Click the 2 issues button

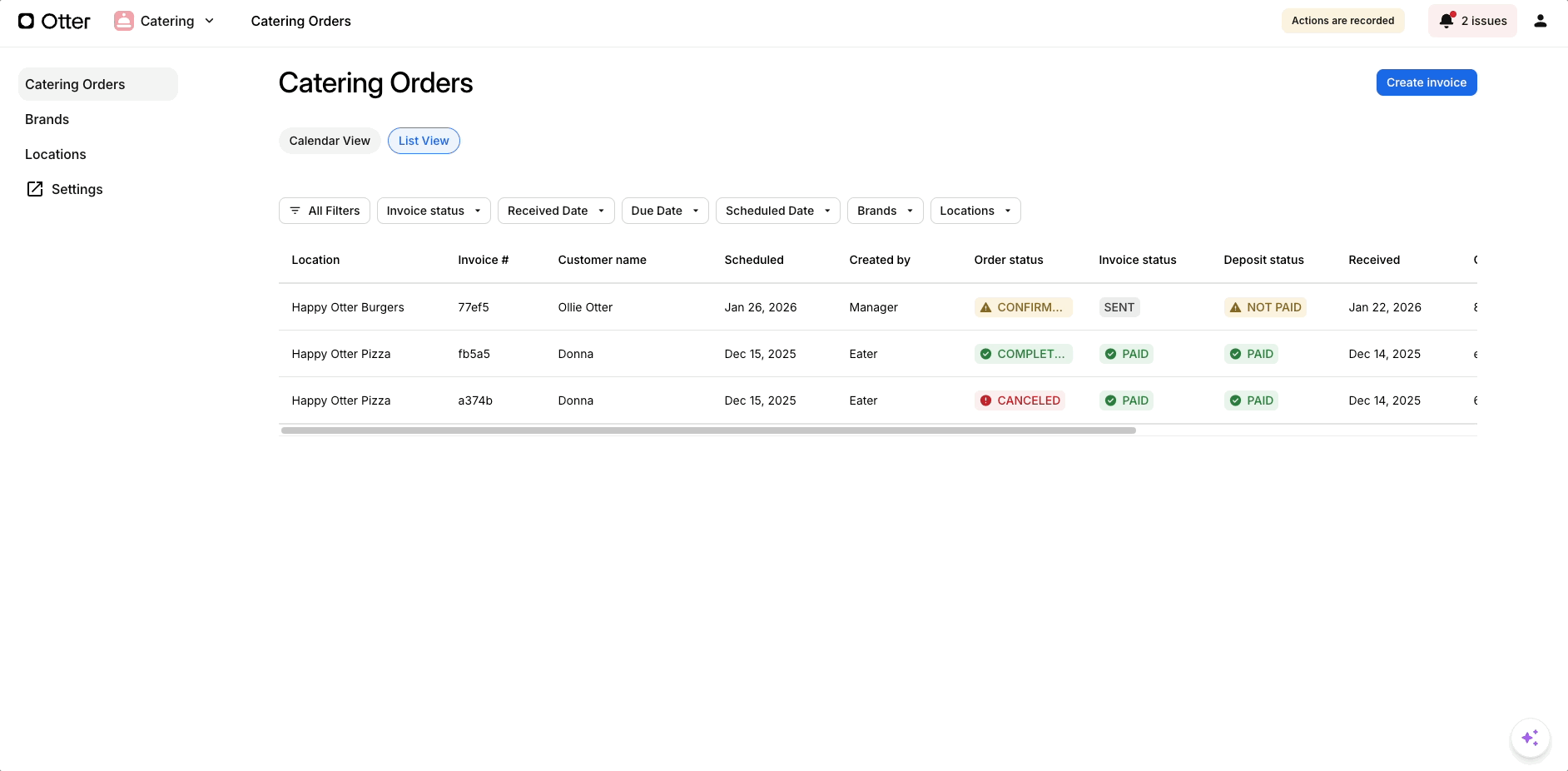click(1472, 20)
